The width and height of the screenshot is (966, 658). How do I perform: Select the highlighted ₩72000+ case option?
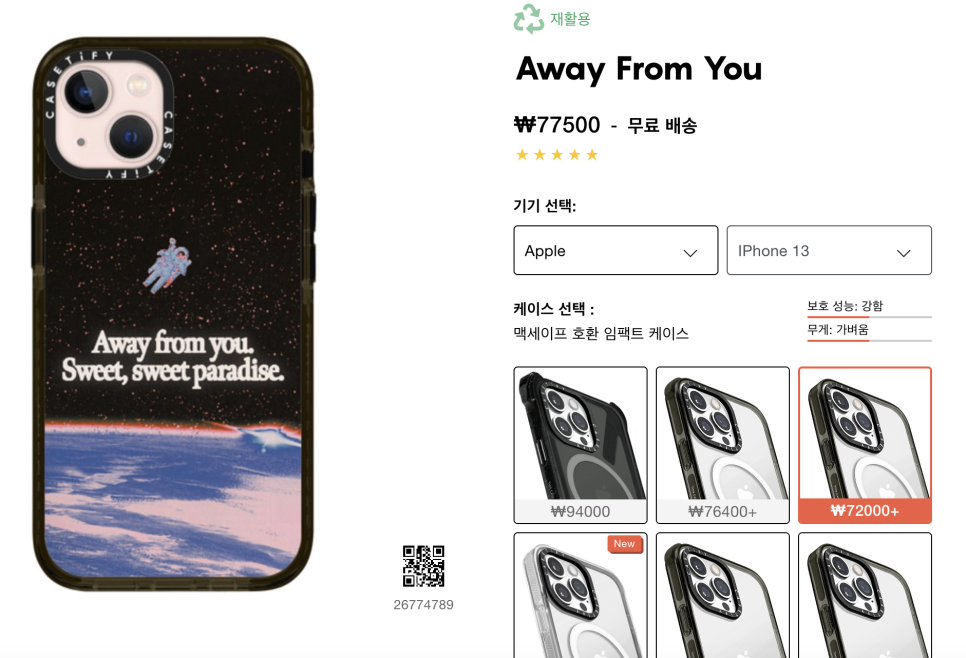pos(865,445)
